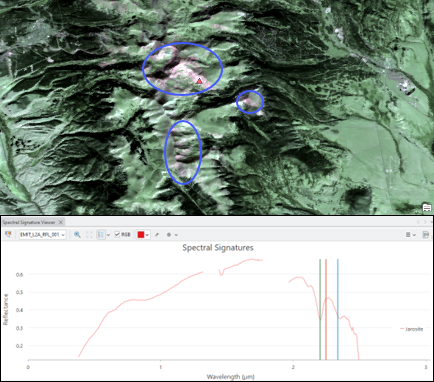Screen dimensions: 434x382
Task: Open the red color swatch dropdown arrow
Action: click(147, 235)
